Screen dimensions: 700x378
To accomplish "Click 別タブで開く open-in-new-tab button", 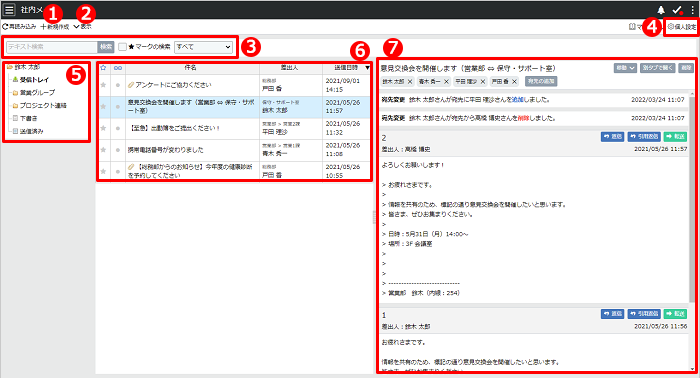I will 658,68.
